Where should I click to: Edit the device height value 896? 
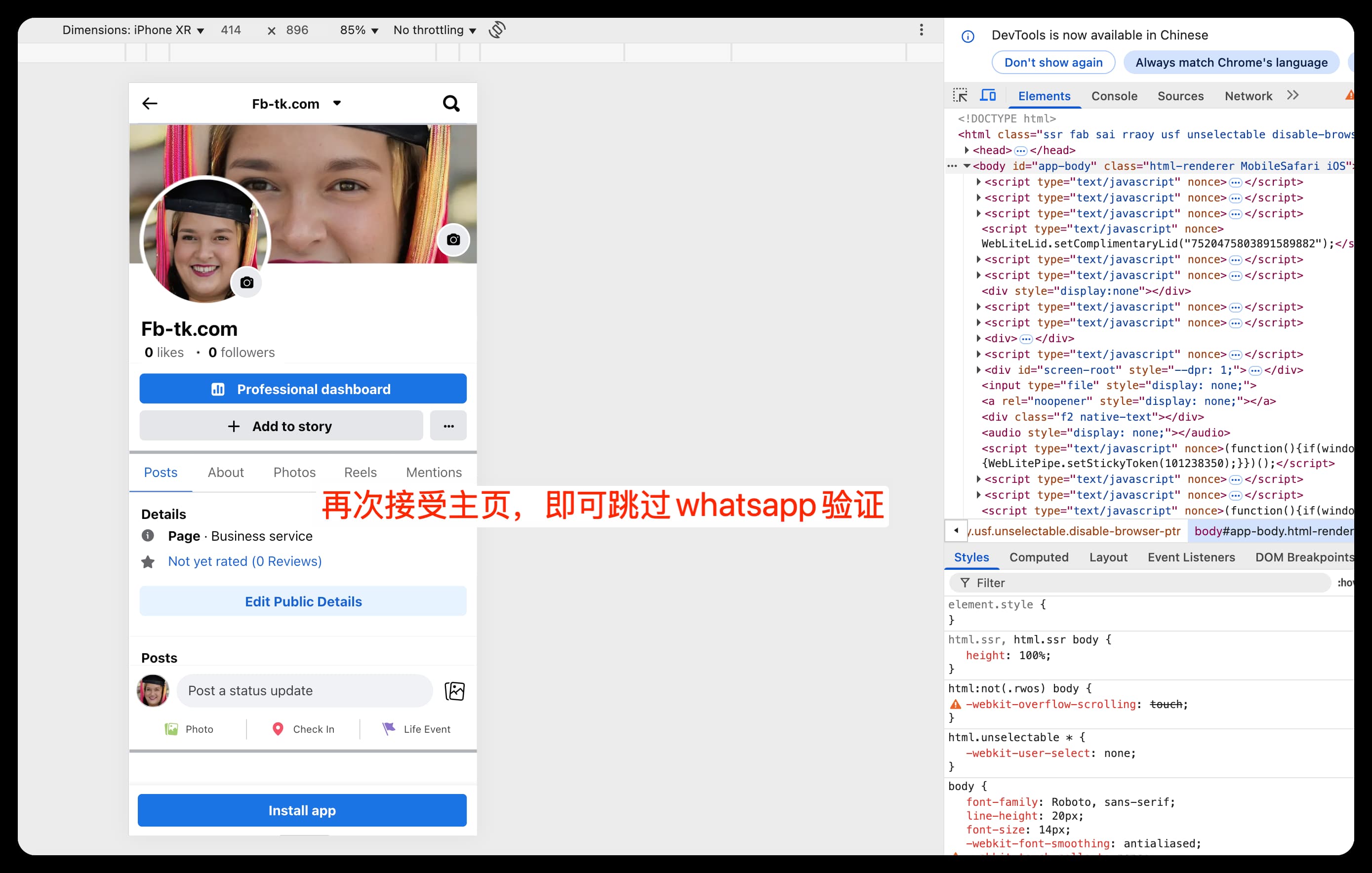point(297,30)
